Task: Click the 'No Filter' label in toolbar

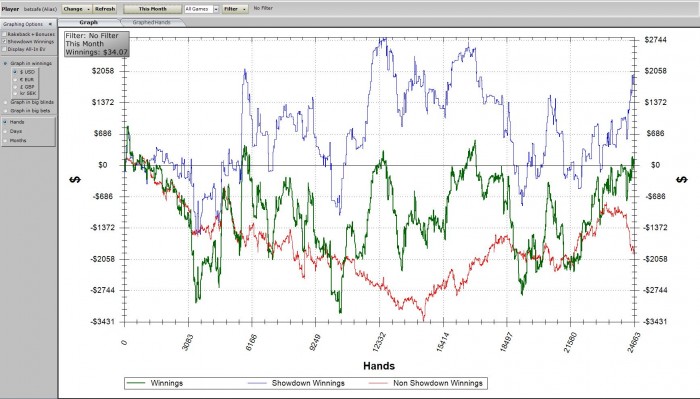Action: (x=263, y=8)
